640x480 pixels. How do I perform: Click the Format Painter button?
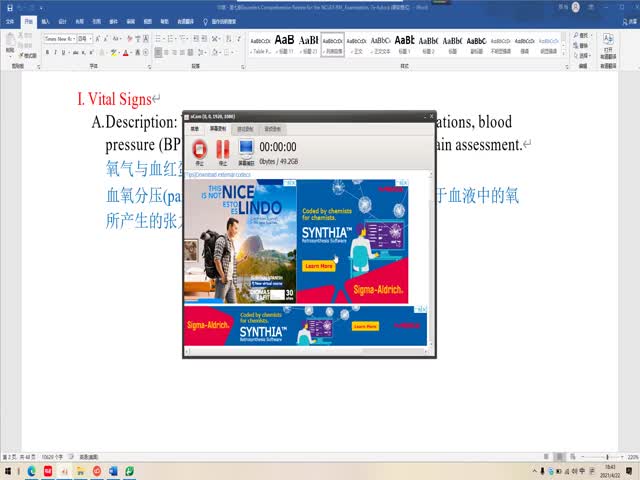pyautogui.click(x=28, y=55)
